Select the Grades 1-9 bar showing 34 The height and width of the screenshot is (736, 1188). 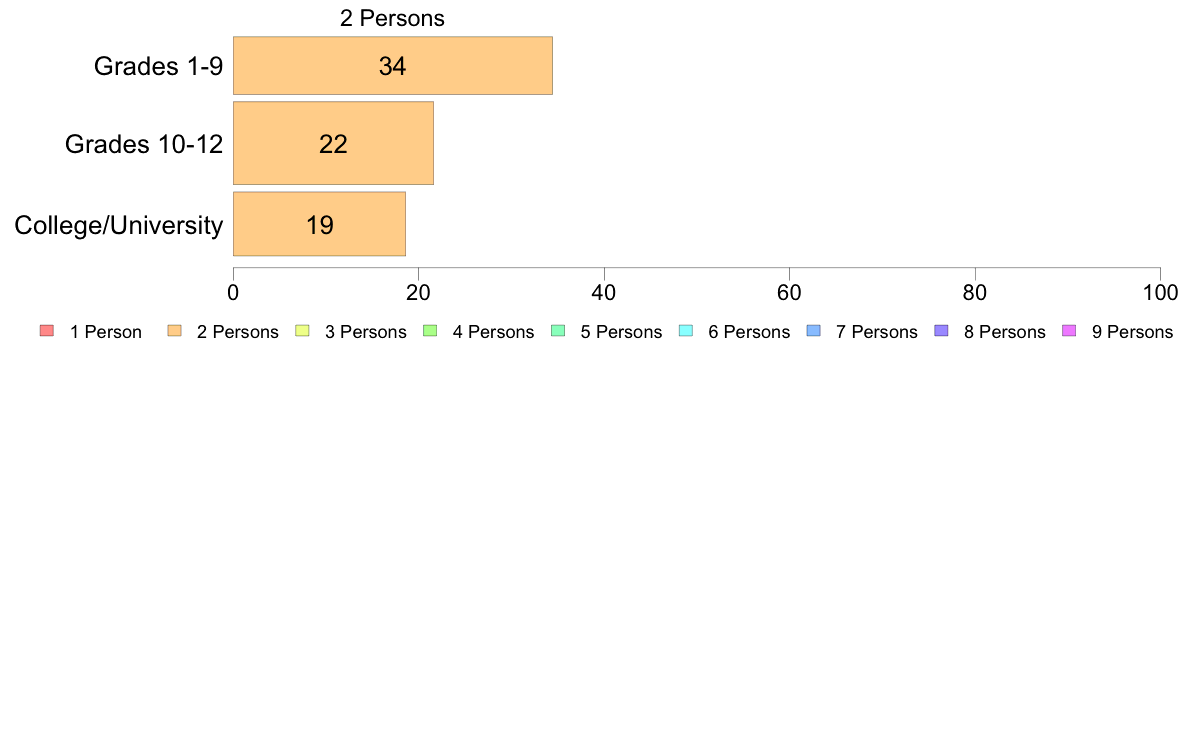[x=392, y=66]
